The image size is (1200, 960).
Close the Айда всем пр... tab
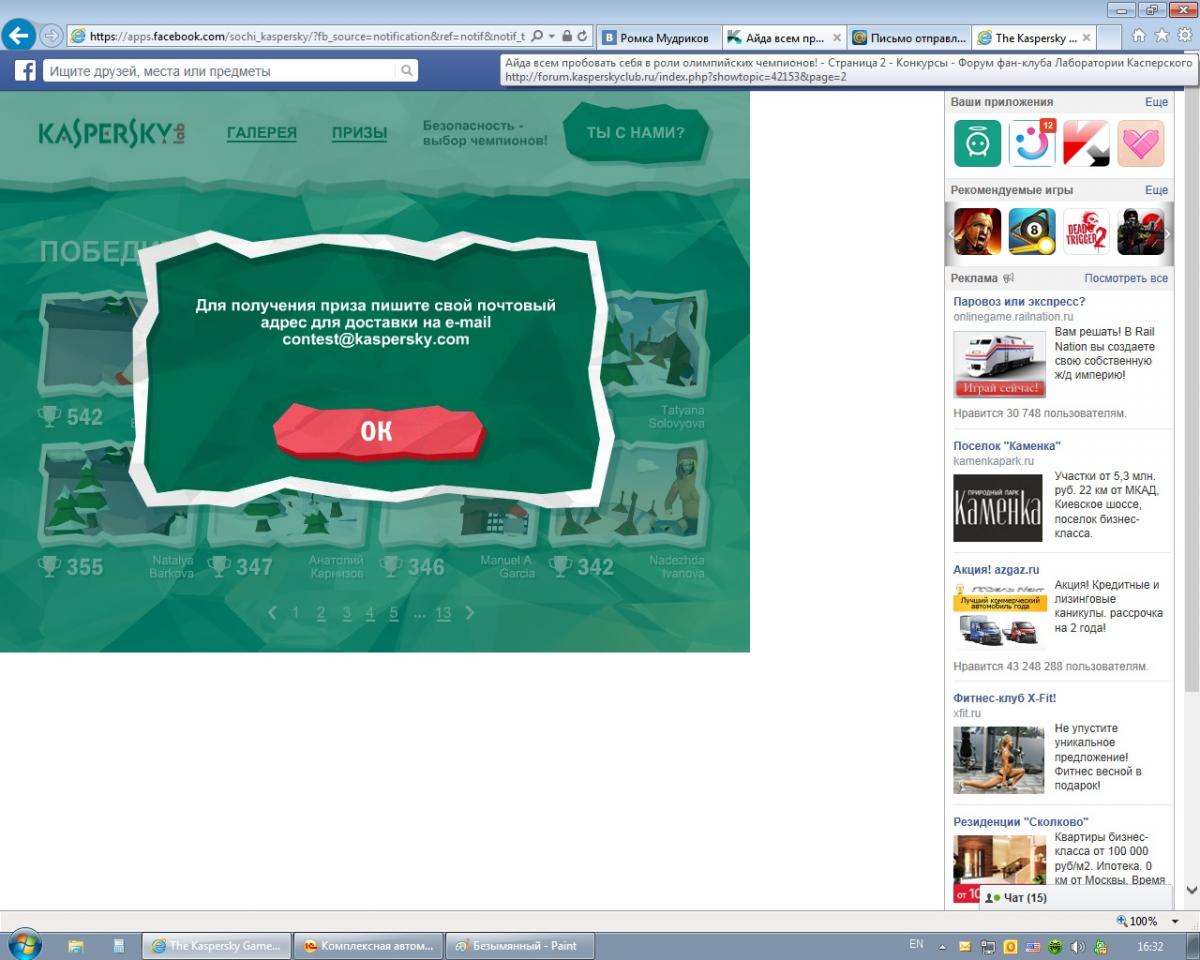click(837, 38)
